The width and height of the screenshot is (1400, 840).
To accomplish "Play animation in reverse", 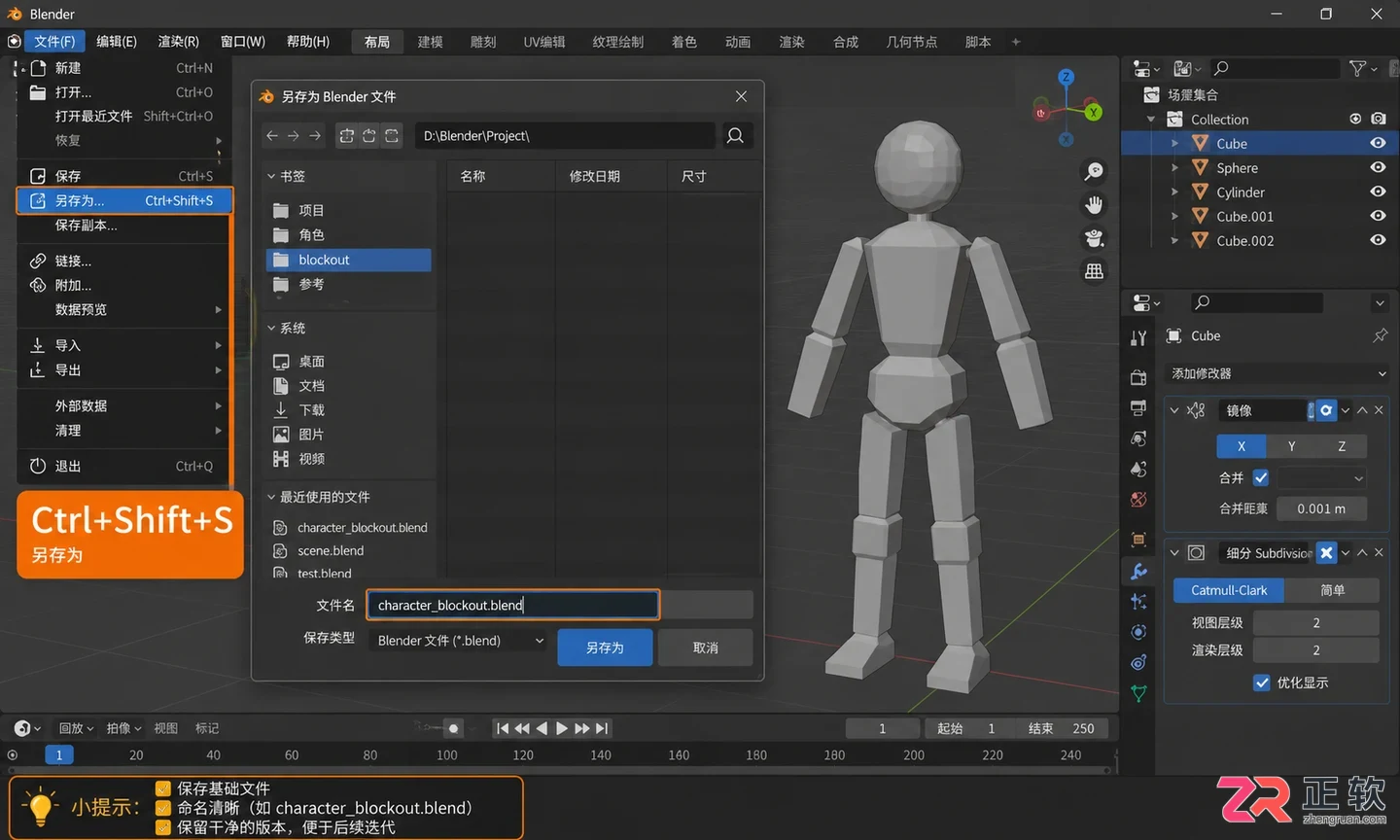I will (x=542, y=728).
